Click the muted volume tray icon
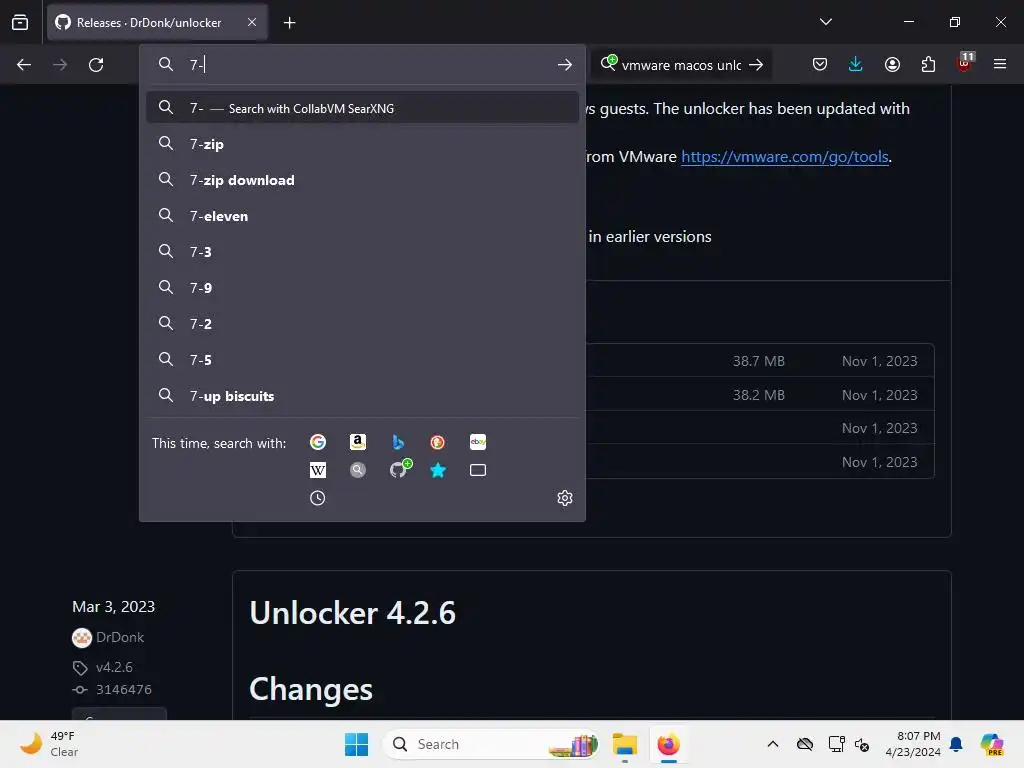The width and height of the screenshot is (1024, 768). [x=862, y=744]
